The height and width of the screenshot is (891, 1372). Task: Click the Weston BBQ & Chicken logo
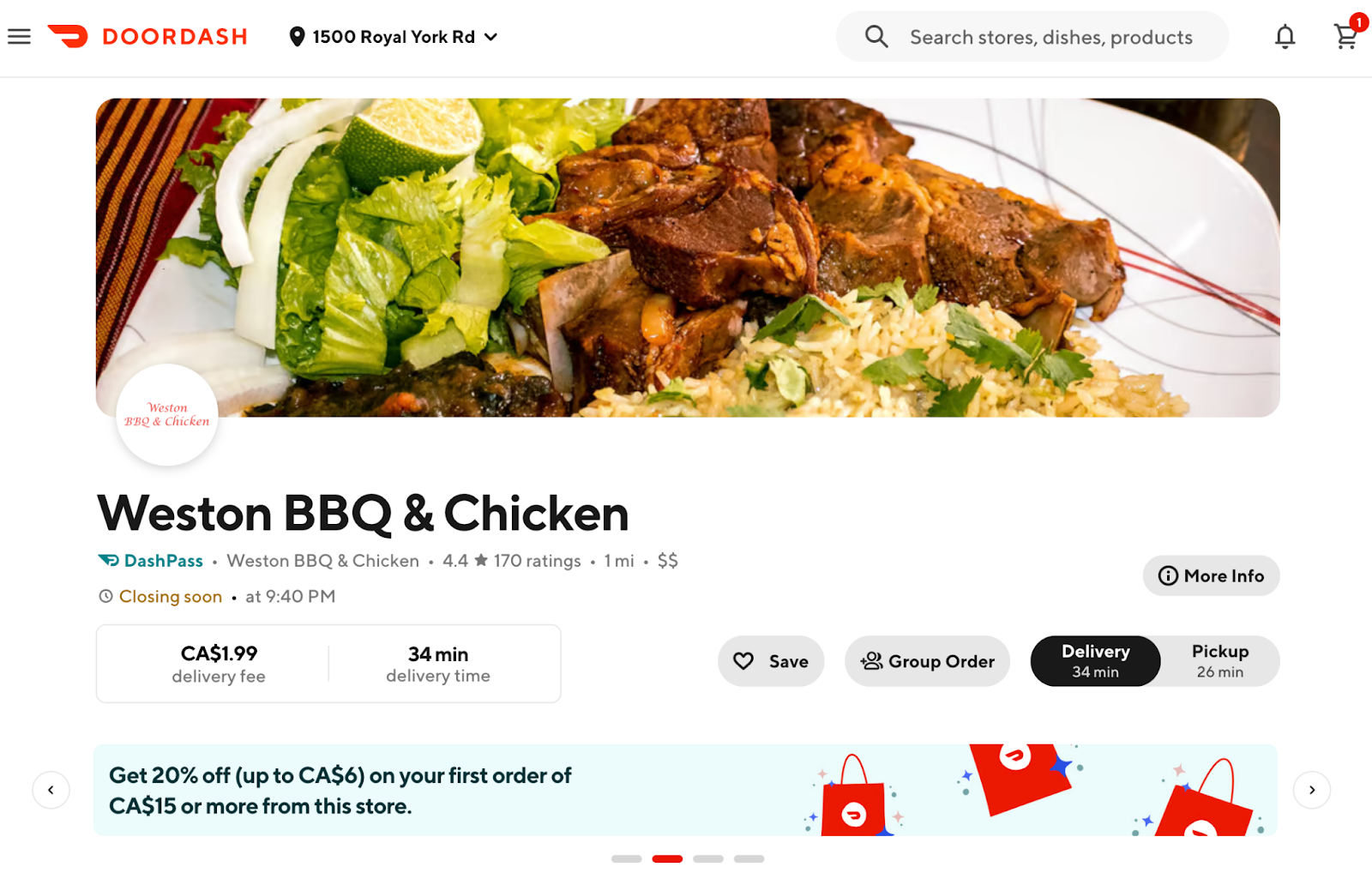pyautogui.click(x=167, y=415)
